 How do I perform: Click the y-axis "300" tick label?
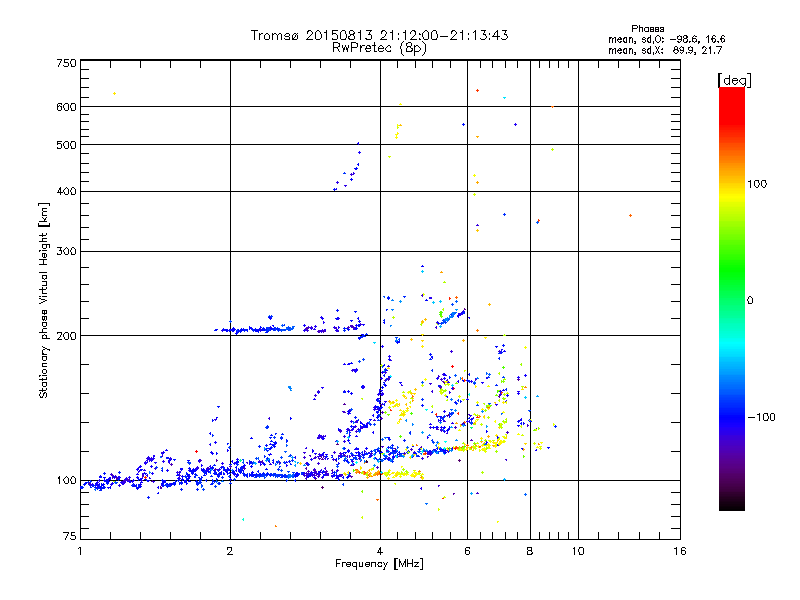point(66,251)
